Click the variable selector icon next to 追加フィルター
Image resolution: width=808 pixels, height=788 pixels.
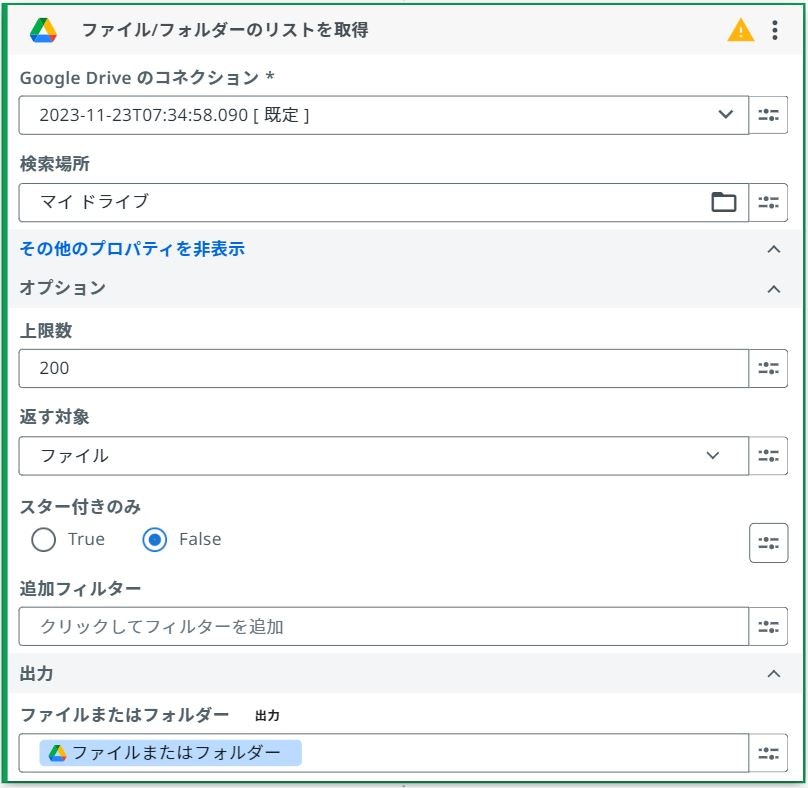click(769, 626)
